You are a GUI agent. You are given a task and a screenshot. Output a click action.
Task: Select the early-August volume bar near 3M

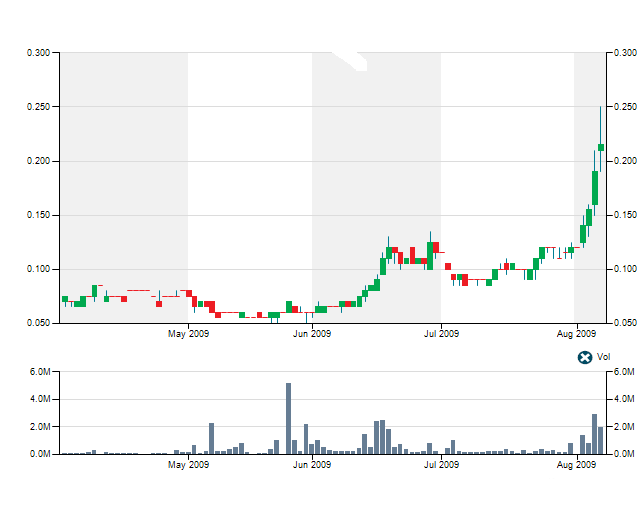coord(594,434)
